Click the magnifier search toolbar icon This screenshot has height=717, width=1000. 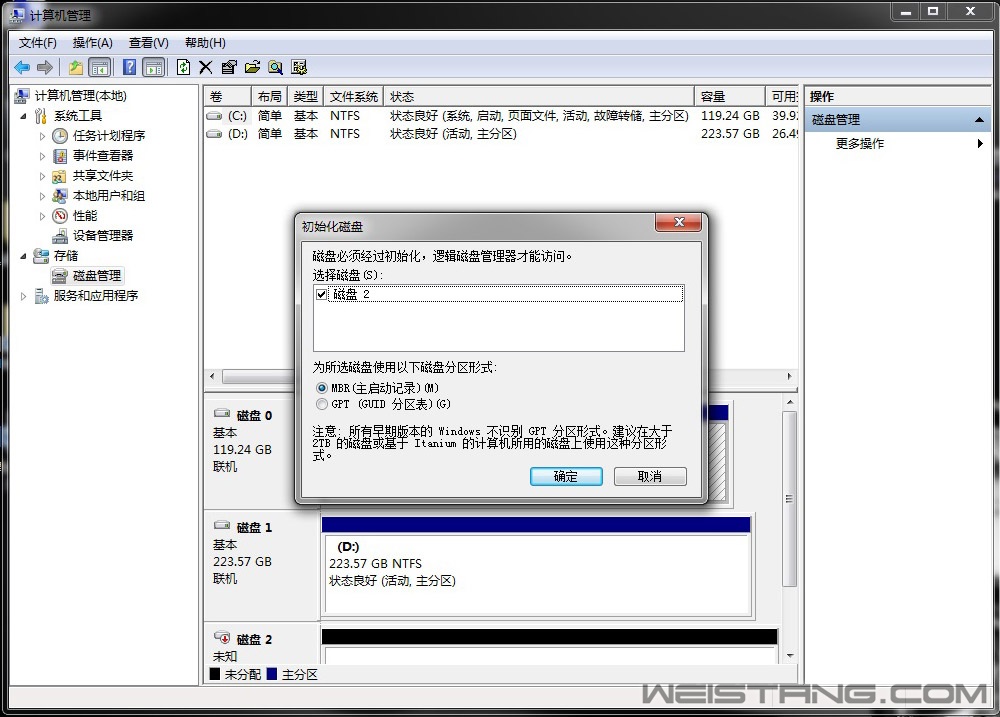coord(275,67)
